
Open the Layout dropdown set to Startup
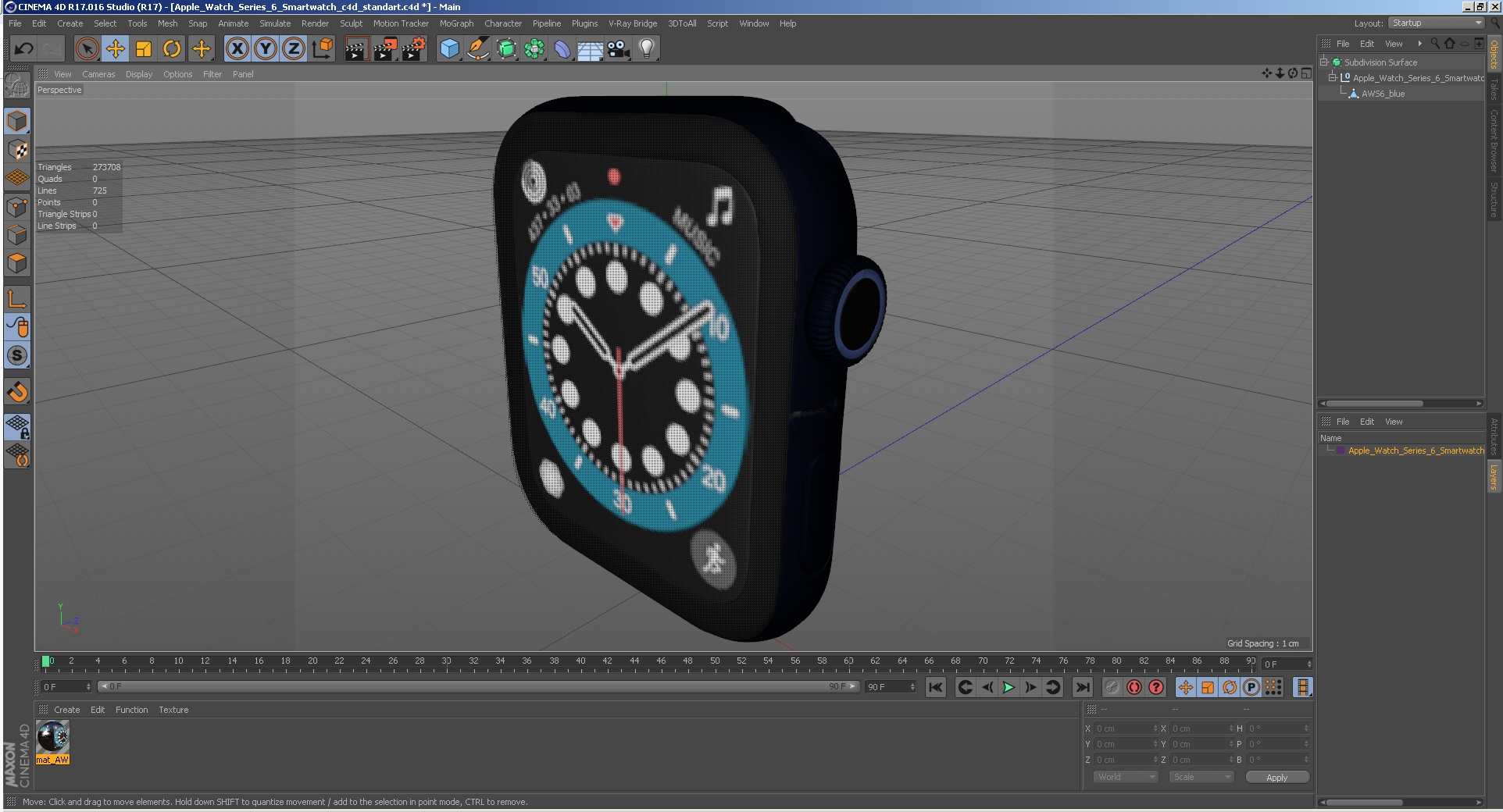click(x=1437, y=23)
